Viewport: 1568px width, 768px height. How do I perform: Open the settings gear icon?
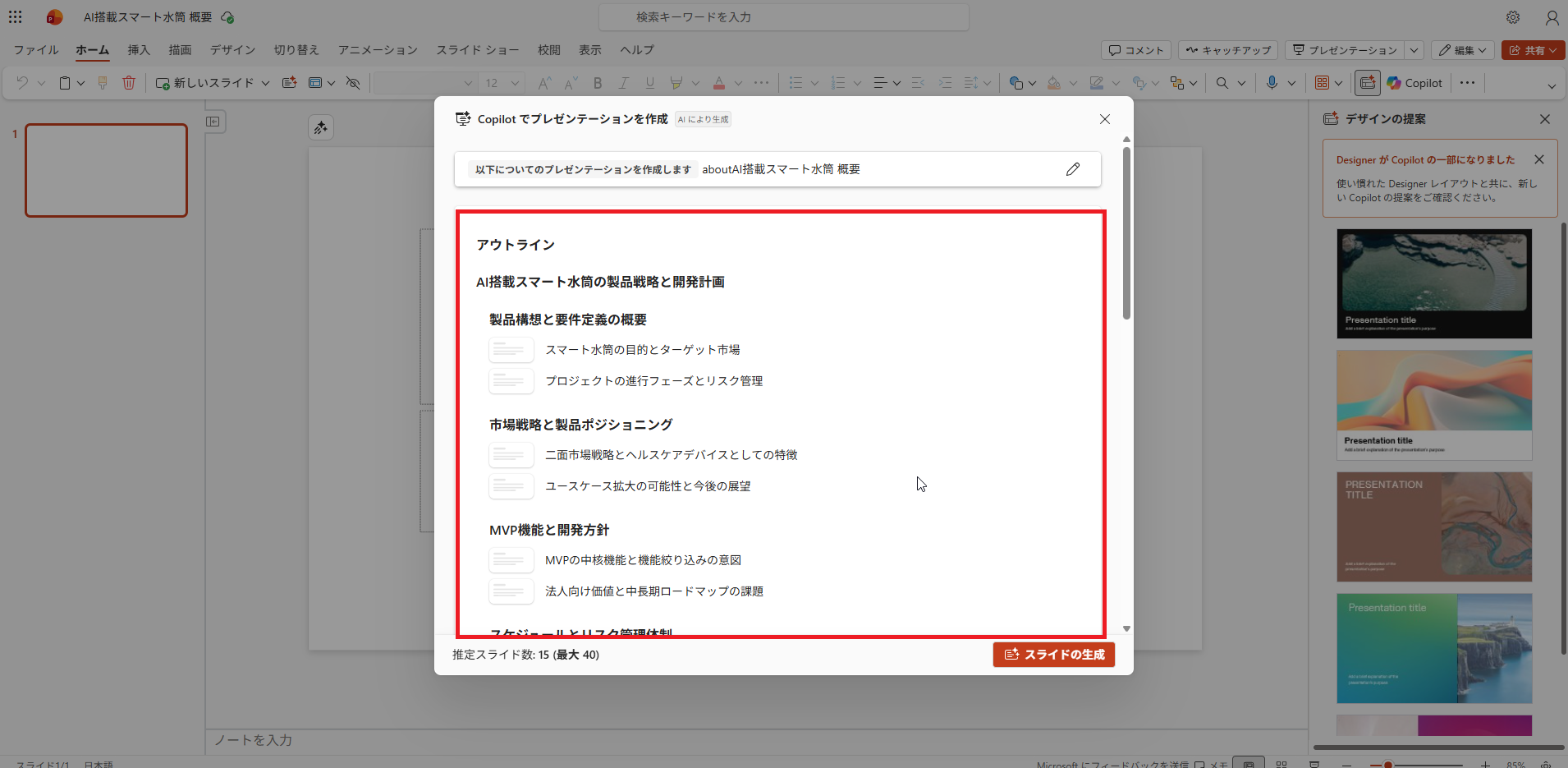pyautogui.click(x=1513, y=17)
